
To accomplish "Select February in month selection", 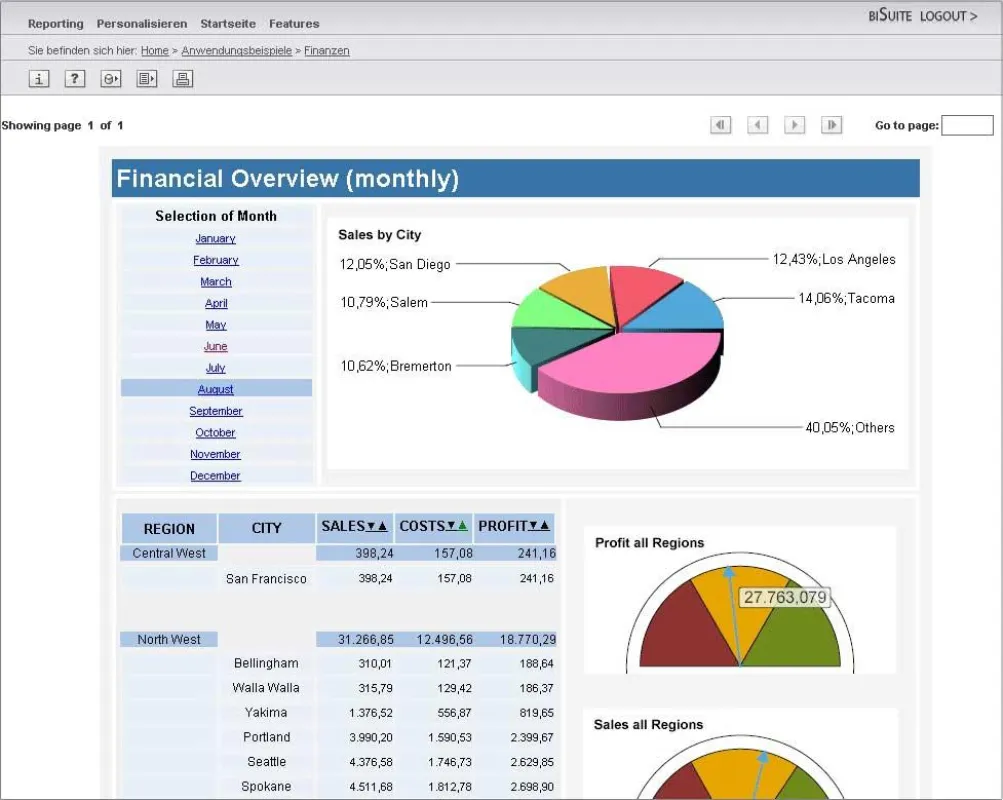I will coord(216,260).
